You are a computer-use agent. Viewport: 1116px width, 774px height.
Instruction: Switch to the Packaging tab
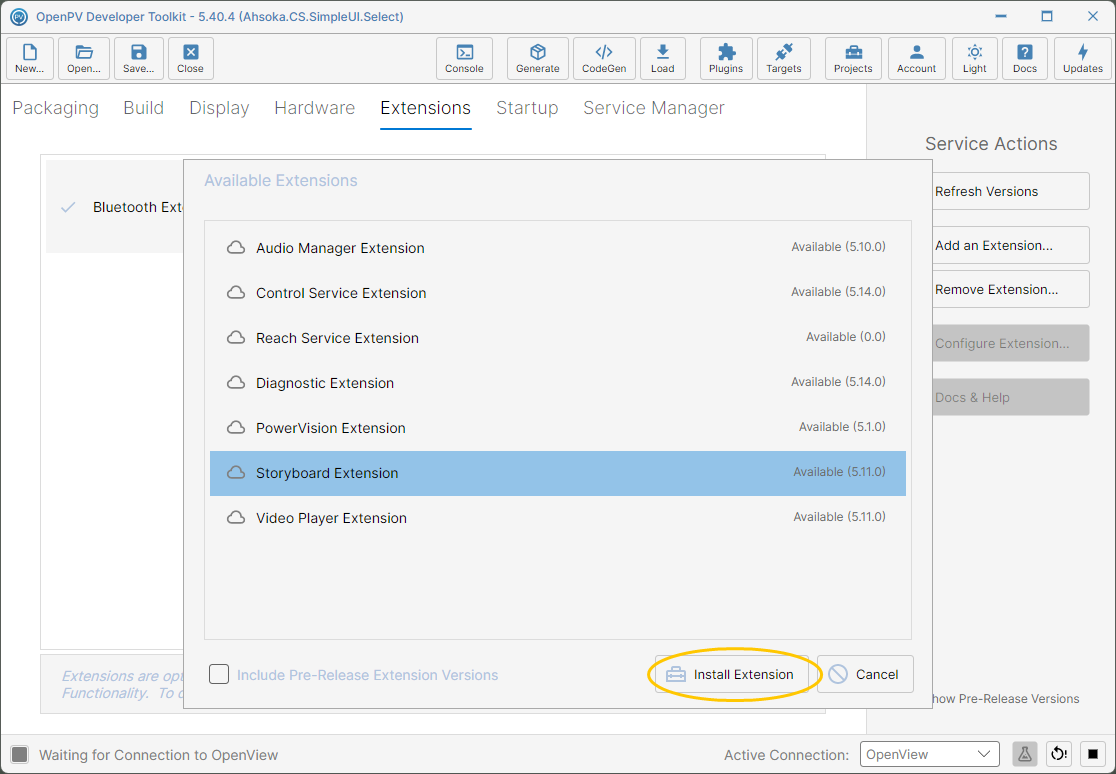pyautogui.click(x=56, y=108)
